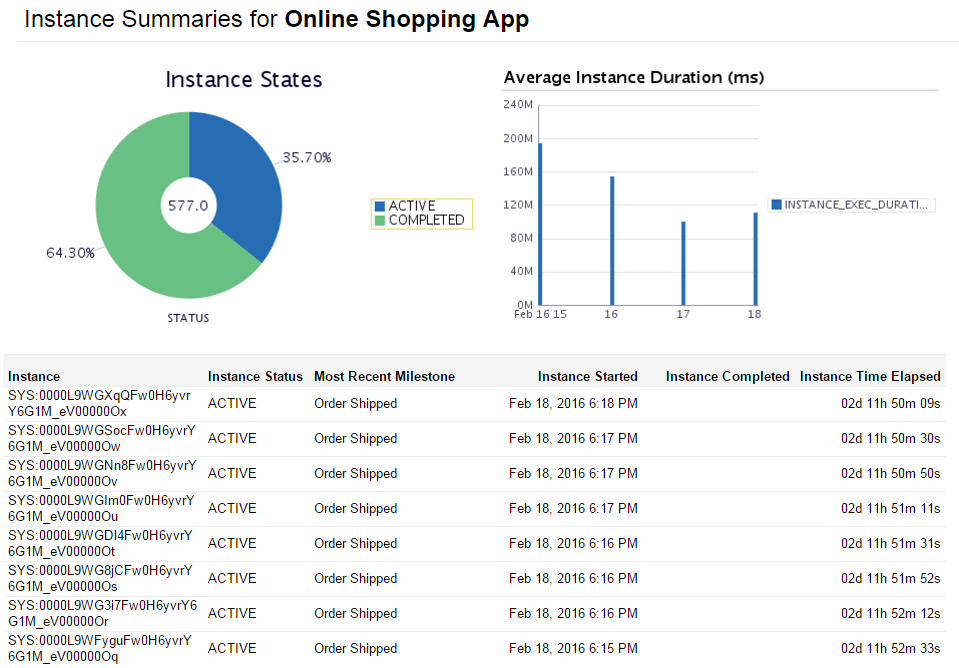Select instance ending in eV00000Ou
959x668 pixels.
(x=101, y=508)
